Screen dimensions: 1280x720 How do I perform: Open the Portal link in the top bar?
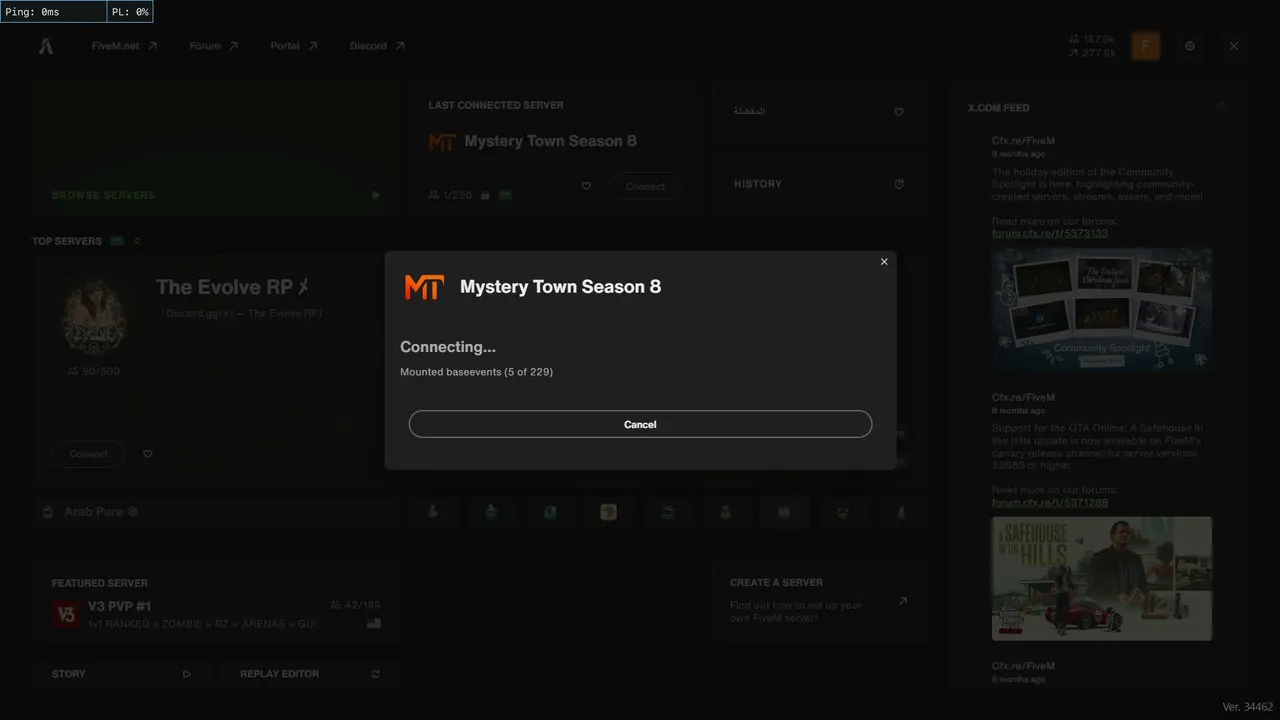click(294, 46)
